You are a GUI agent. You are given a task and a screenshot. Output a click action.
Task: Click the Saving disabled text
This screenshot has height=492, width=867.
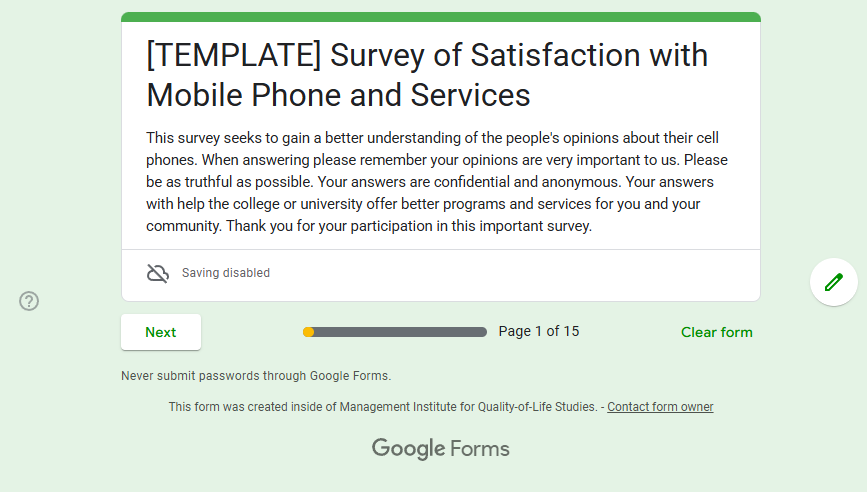(x=226, y=273)
